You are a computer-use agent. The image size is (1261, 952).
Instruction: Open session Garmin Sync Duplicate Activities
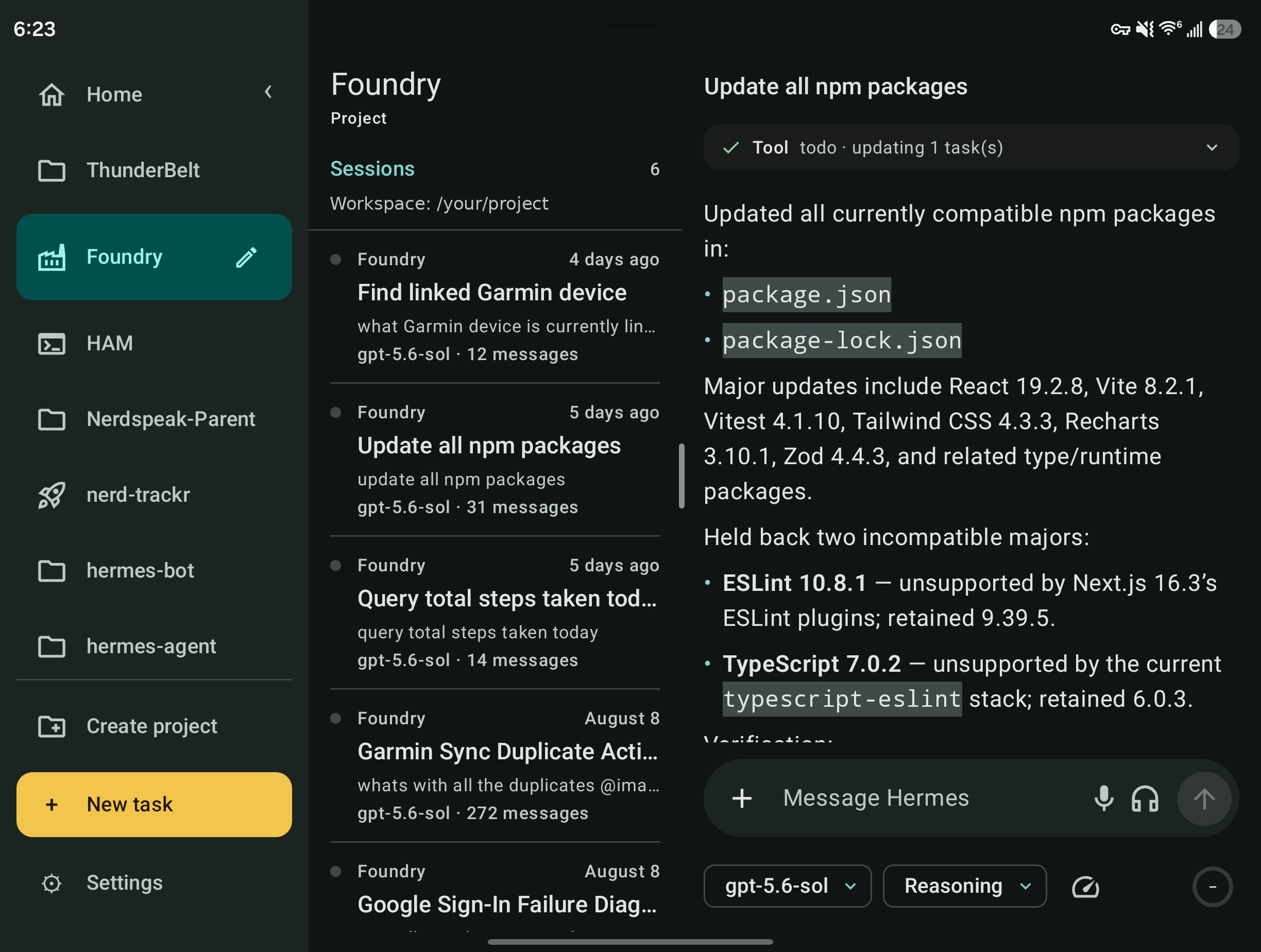pyautogui.click(x=495, y=764)
